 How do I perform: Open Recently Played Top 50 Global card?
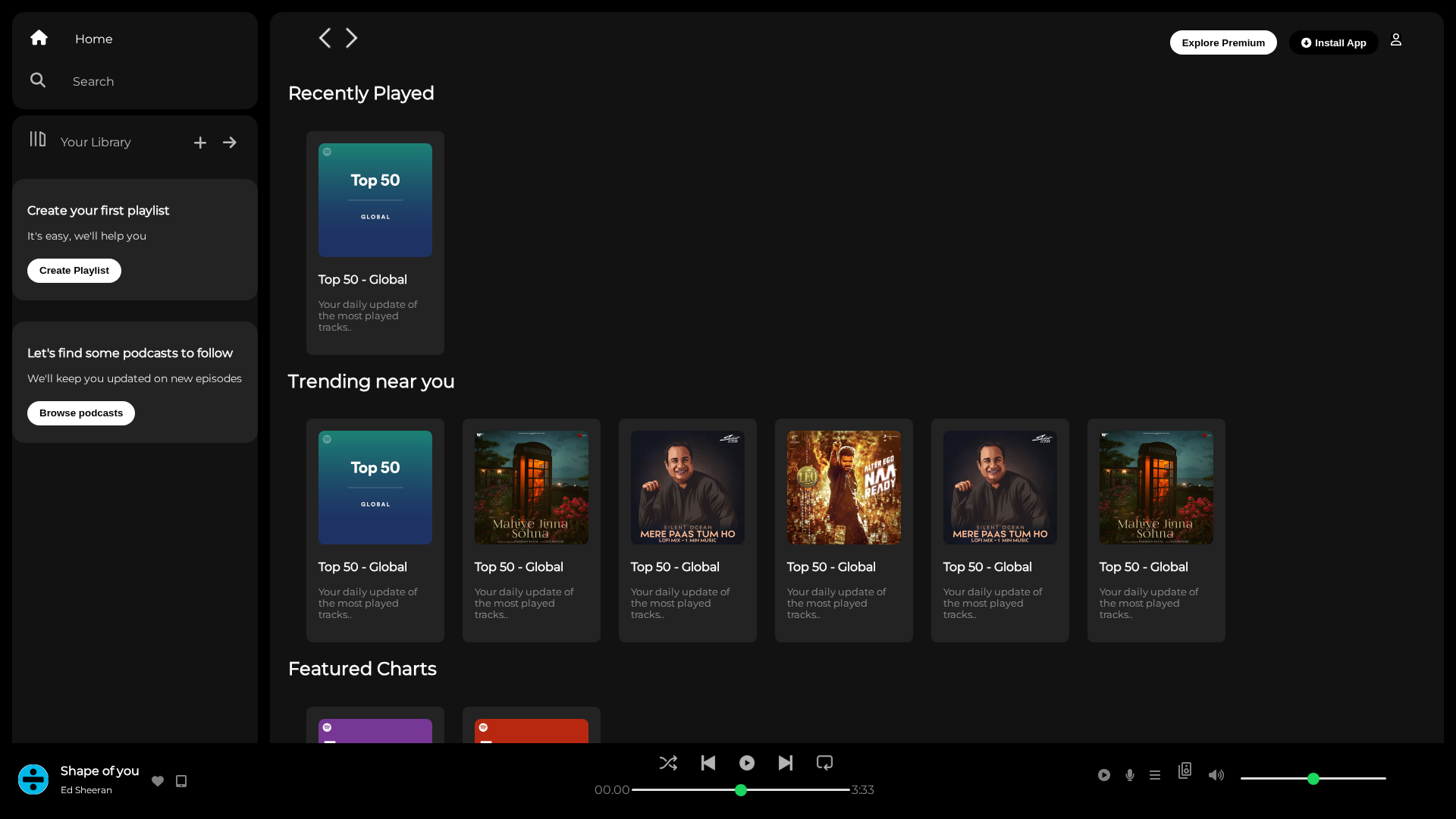pos(375,243)
